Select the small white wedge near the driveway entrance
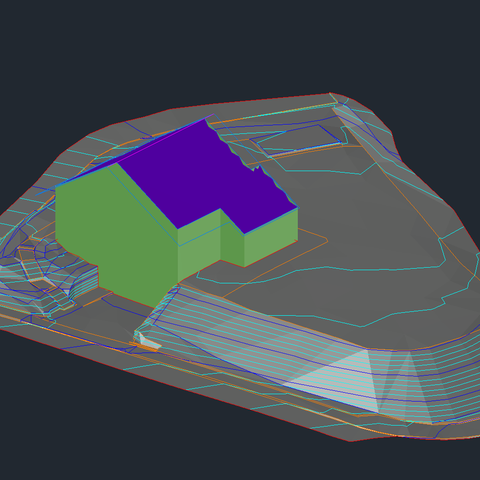480x480 pixels. pyautogui.click(x=148, y=341)
